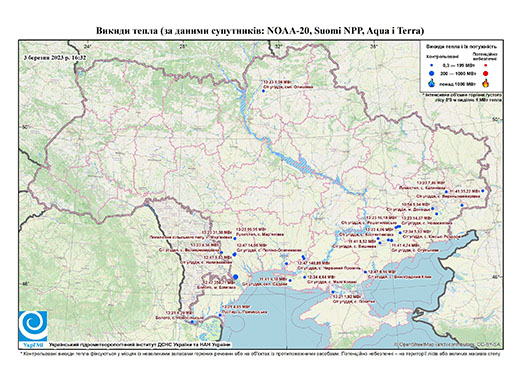The height and width of the screenshot is (368, 520).
Task: Click the blue marker at Ukraine's far eastern border
Action: pyautogui.click(x=483, y=190)
